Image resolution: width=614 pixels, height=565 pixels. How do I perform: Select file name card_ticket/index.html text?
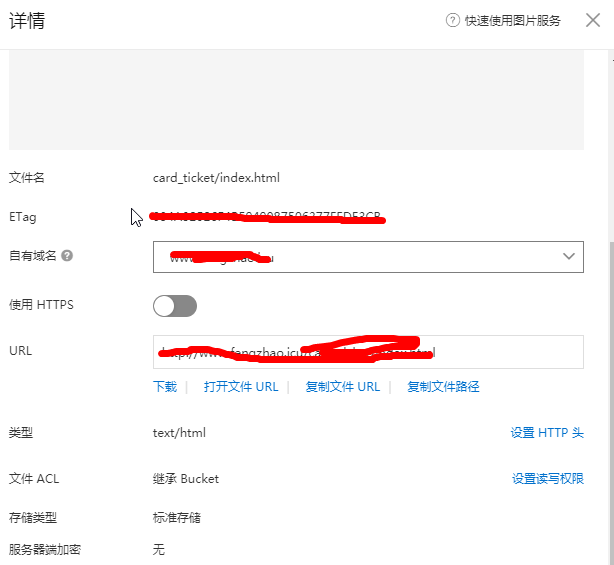216,178
